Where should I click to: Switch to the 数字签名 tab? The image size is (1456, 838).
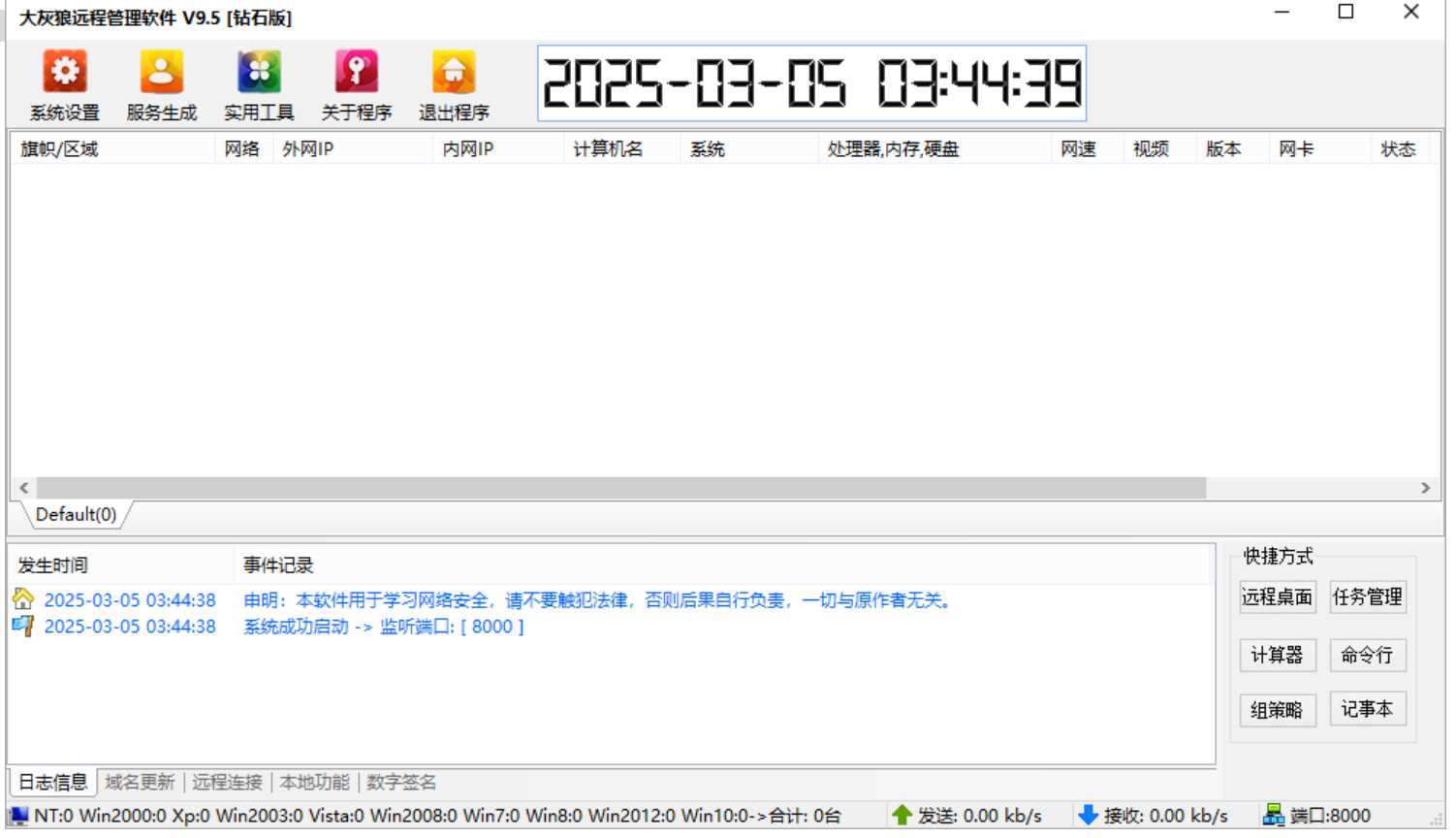pyautogui.click(x=401, y=783)
